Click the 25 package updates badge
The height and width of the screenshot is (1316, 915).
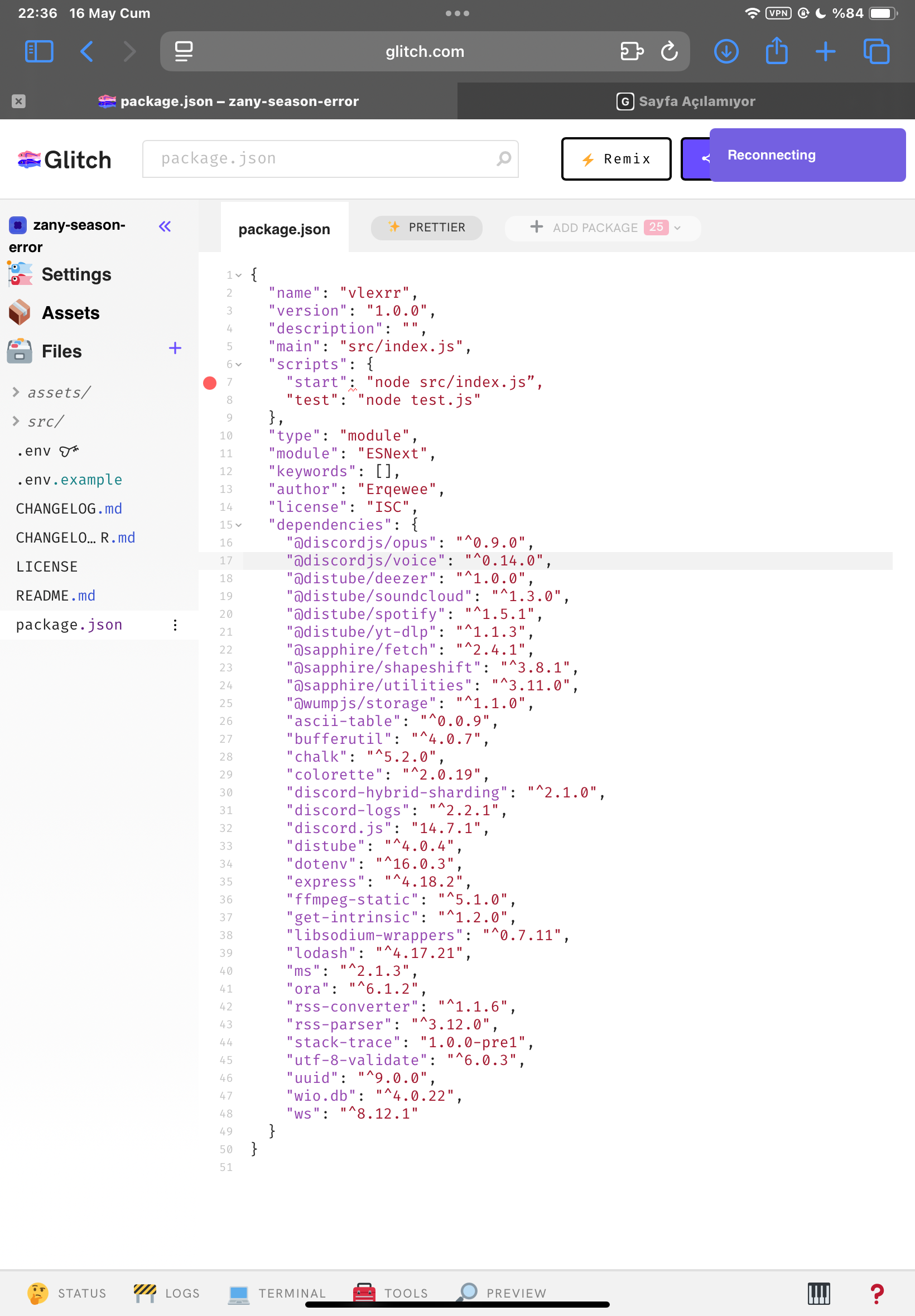656,228
